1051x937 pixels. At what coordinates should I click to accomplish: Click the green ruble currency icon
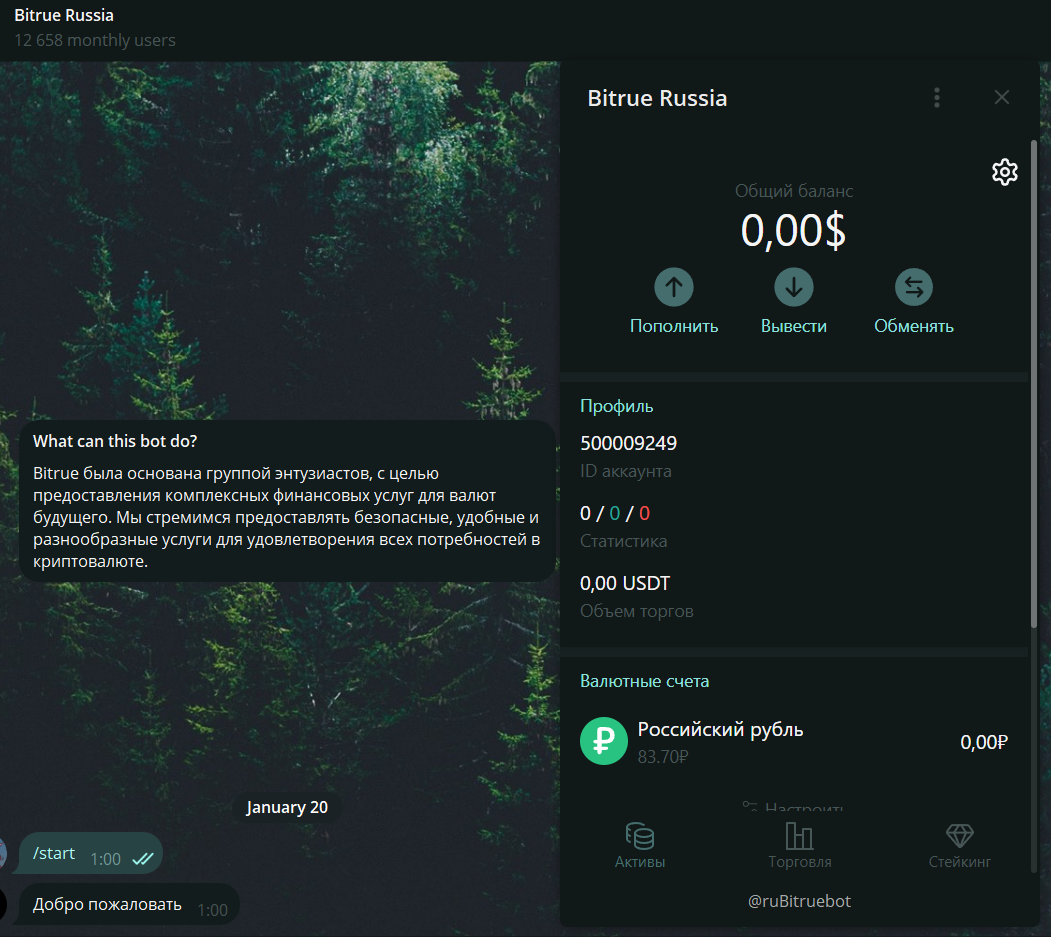604,741
